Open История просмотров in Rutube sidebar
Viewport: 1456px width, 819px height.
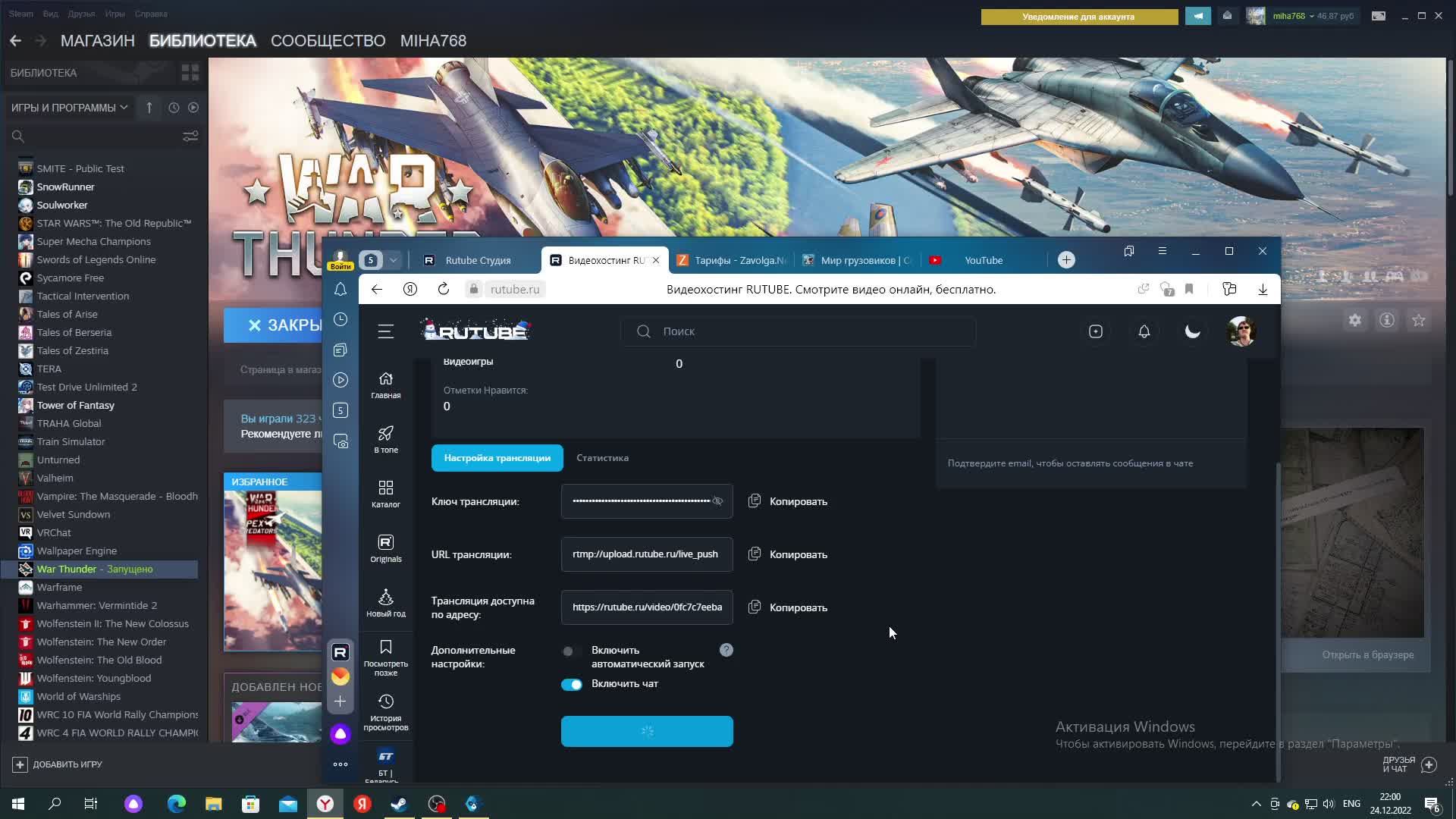click(x=385, y=712)
